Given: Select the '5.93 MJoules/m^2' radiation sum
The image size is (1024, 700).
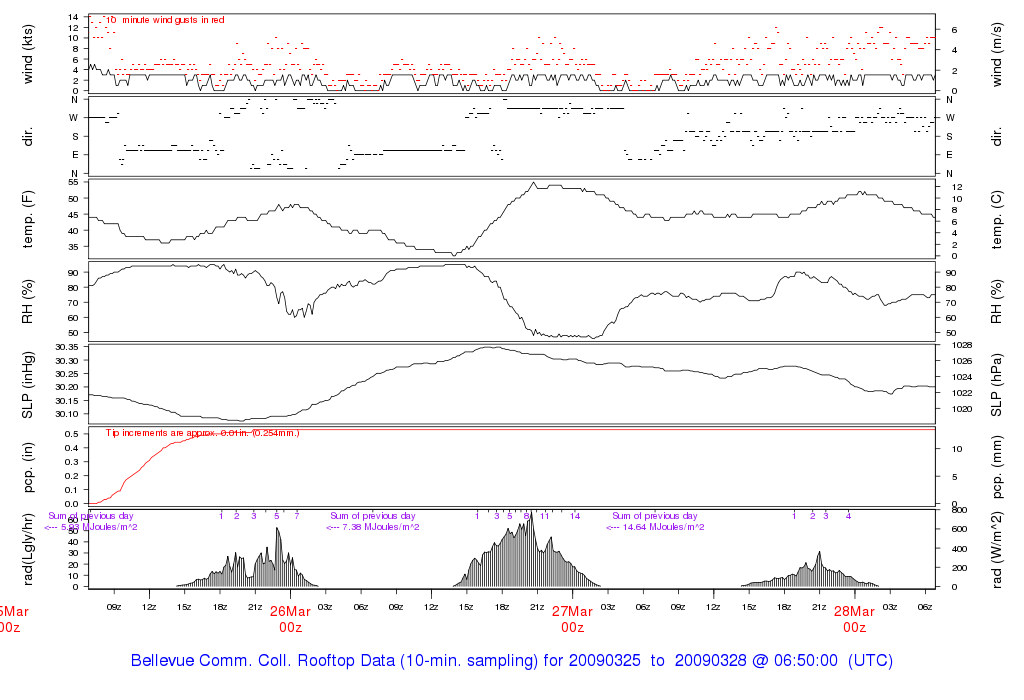Looking at the screenshot, I should (99, 527).
